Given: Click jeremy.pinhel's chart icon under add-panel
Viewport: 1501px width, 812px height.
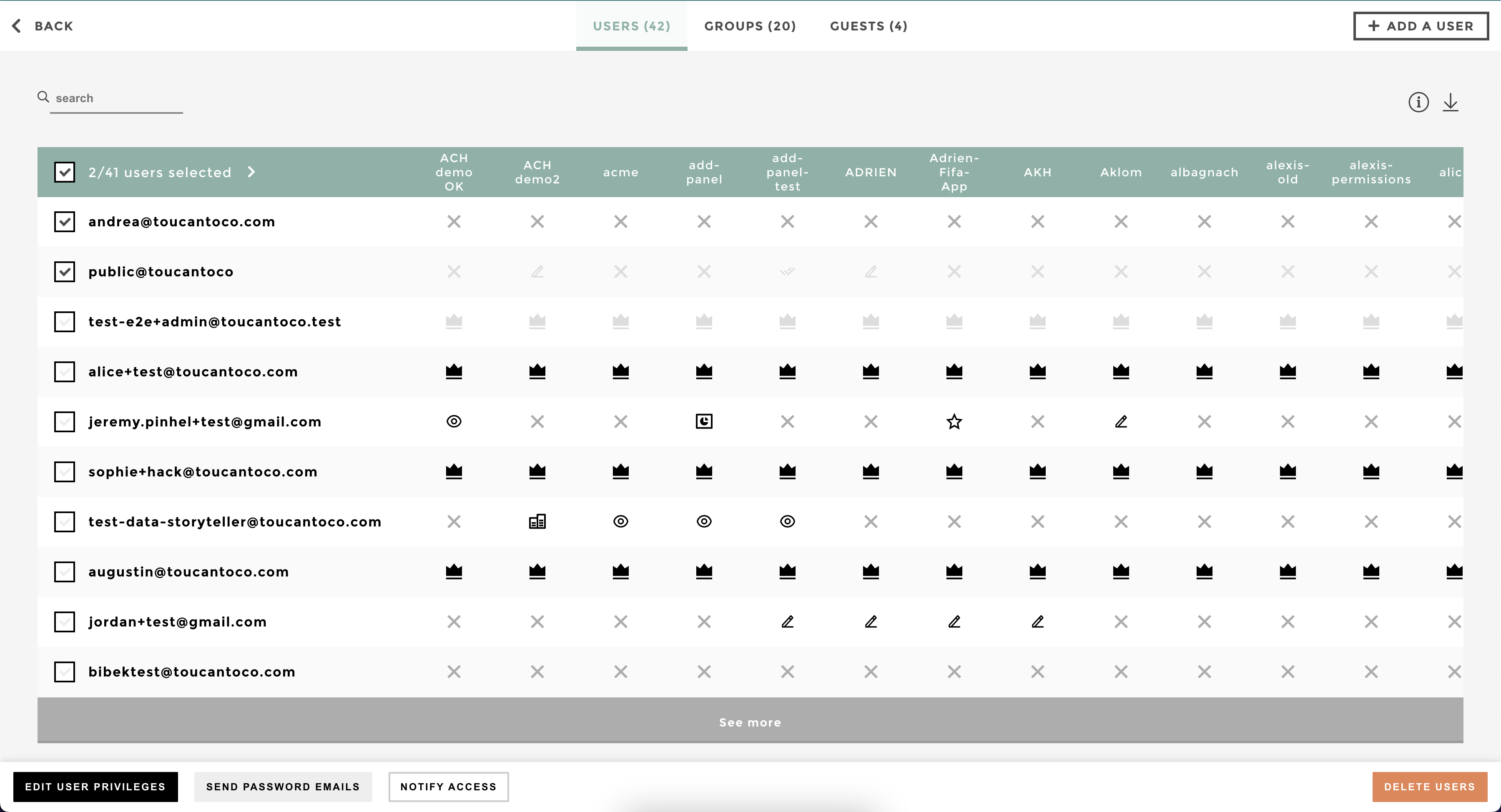Looking at the screenshot, I should [704, 421].
